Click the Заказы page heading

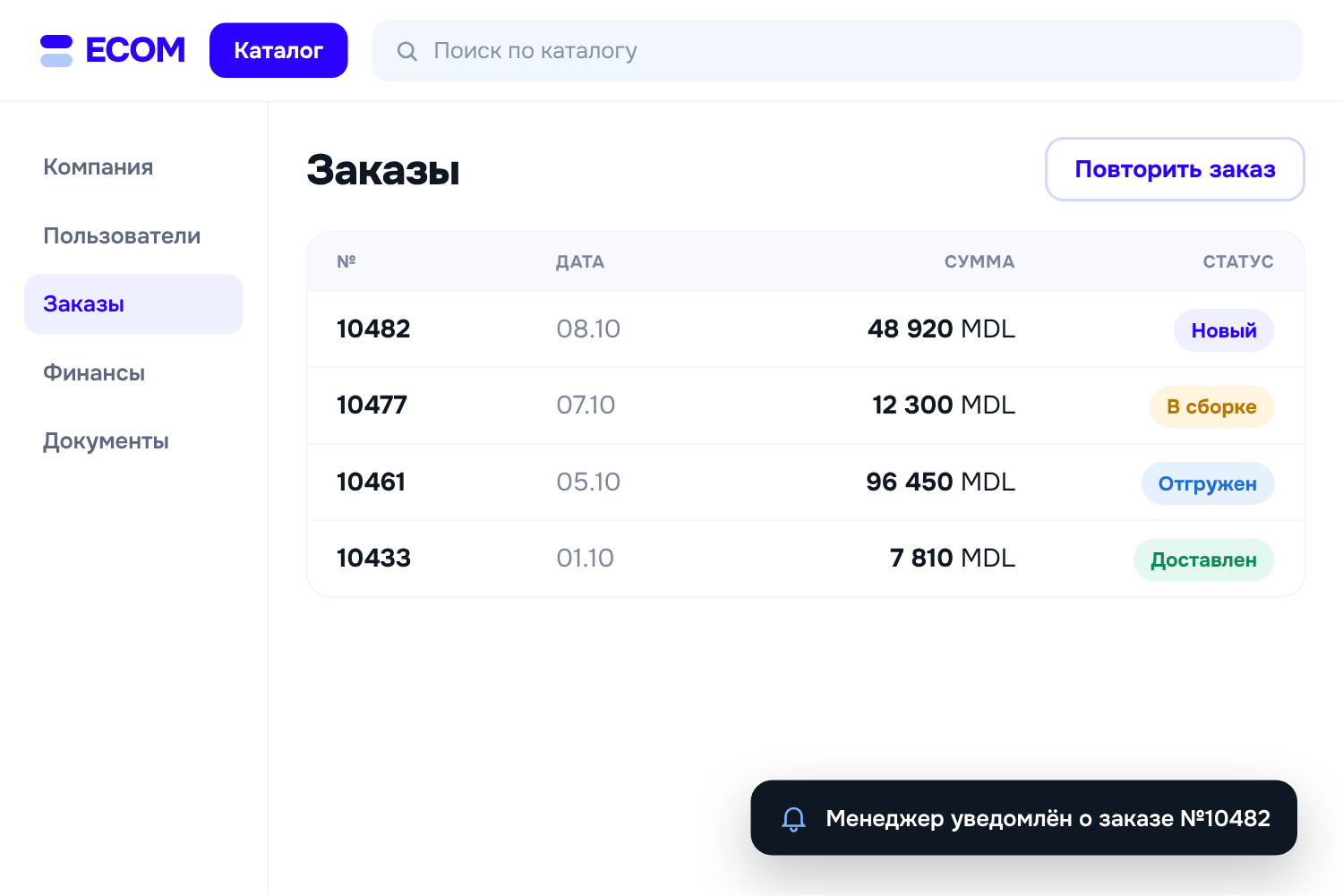tap(383, 170)
